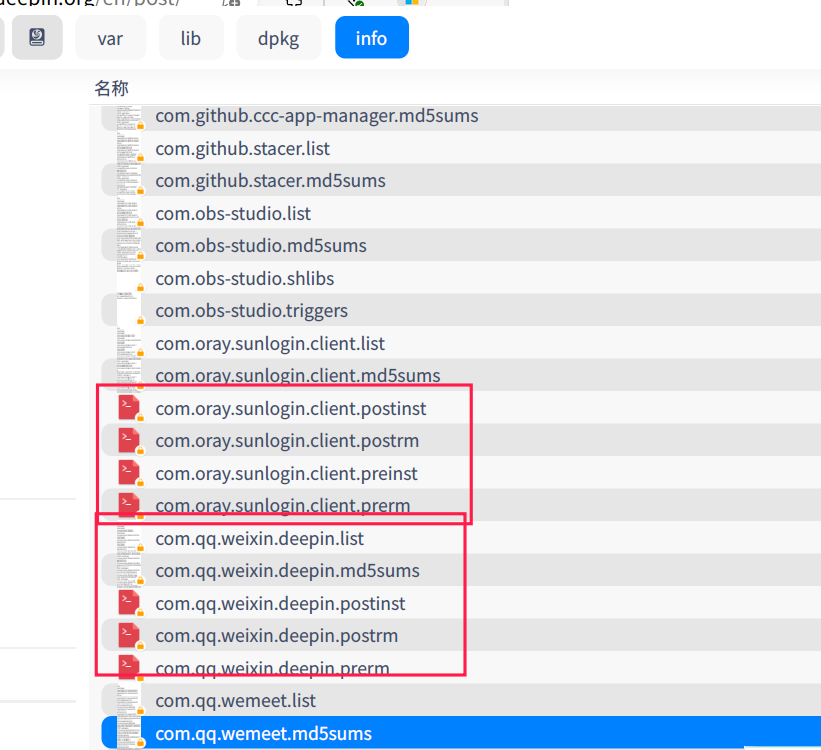Screen dimensions: 821x750
Task: Select file com.github.stacer.md5sums
Action: (461, 181)
